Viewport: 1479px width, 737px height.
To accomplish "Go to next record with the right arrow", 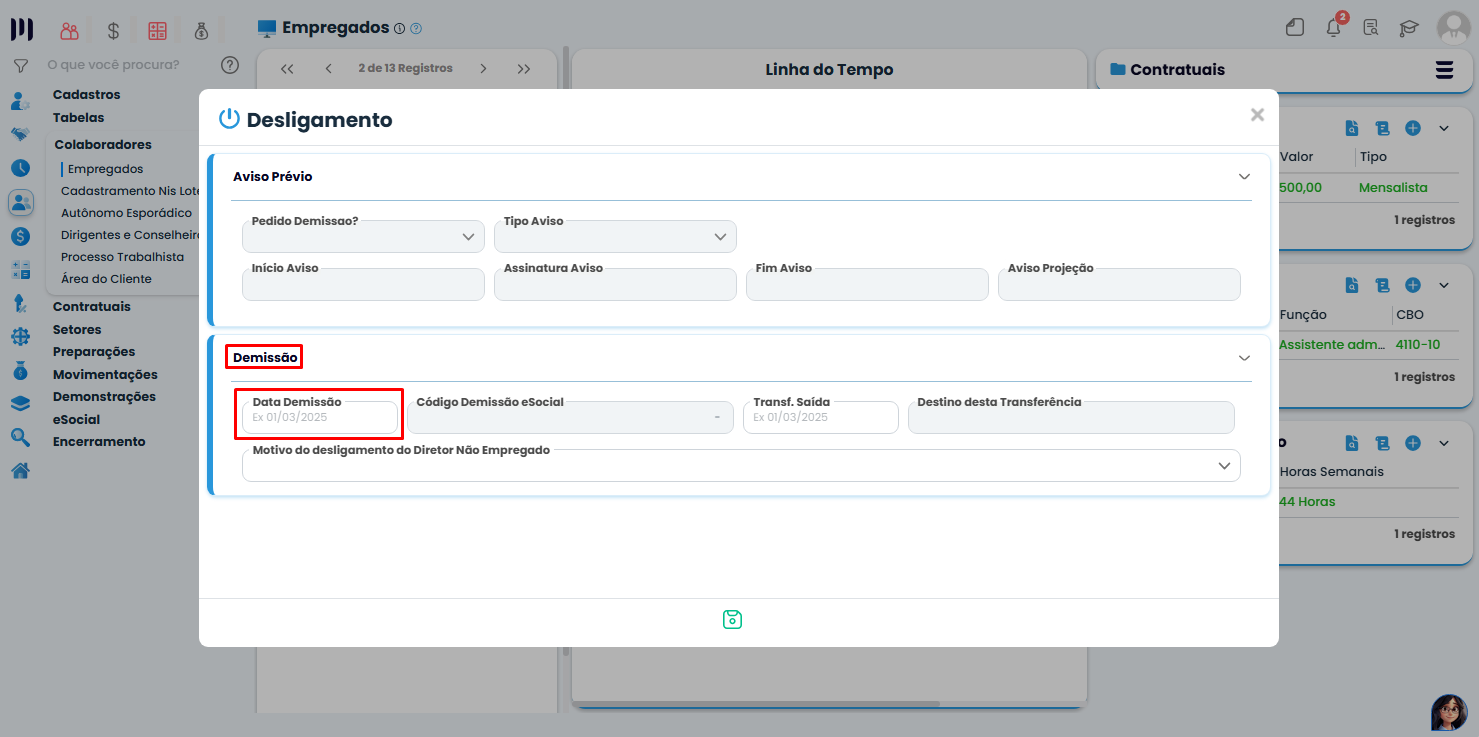I will tap(483, 68).
